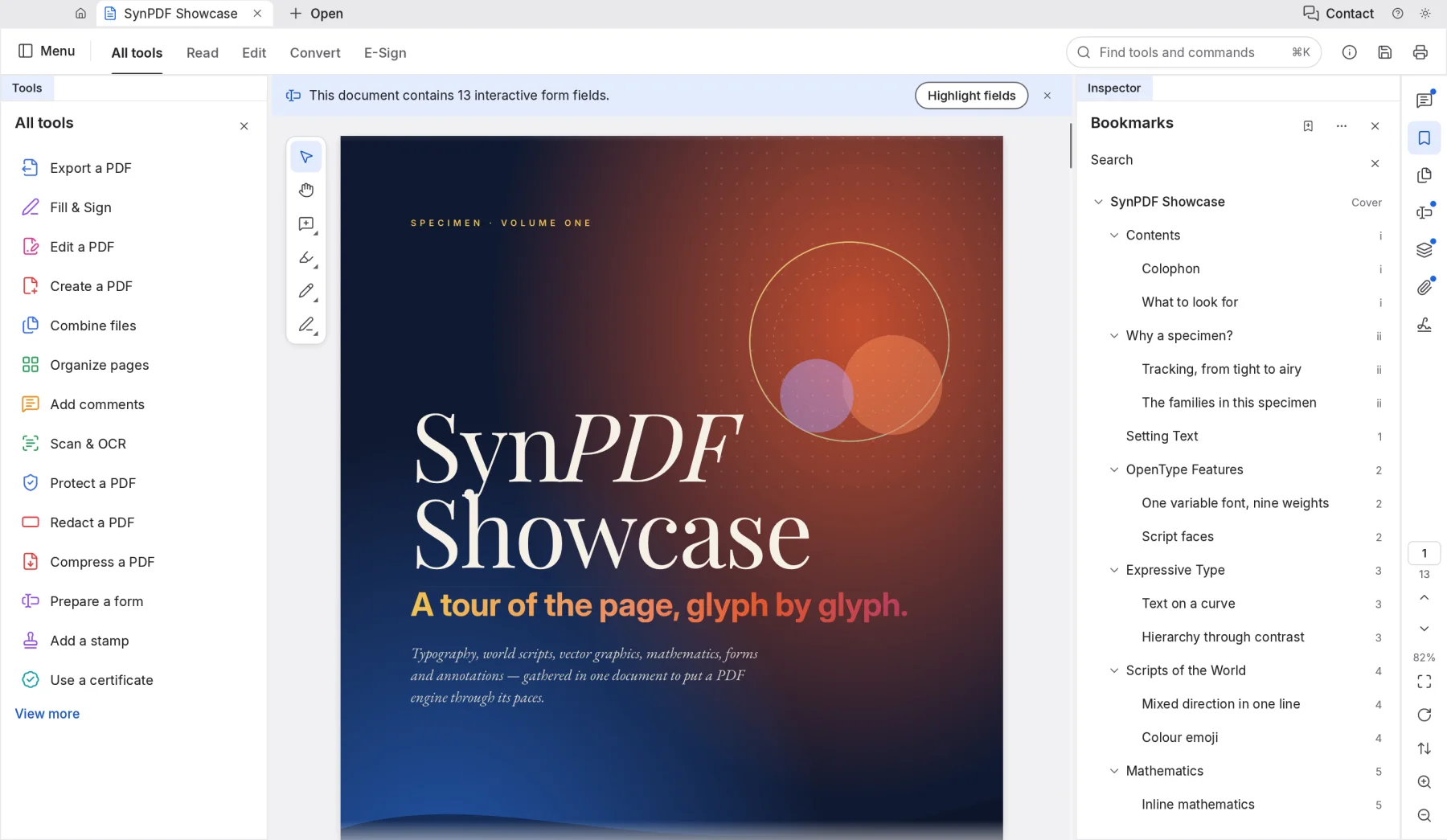Open the form fields panel icon

[x=1424, y=212]
